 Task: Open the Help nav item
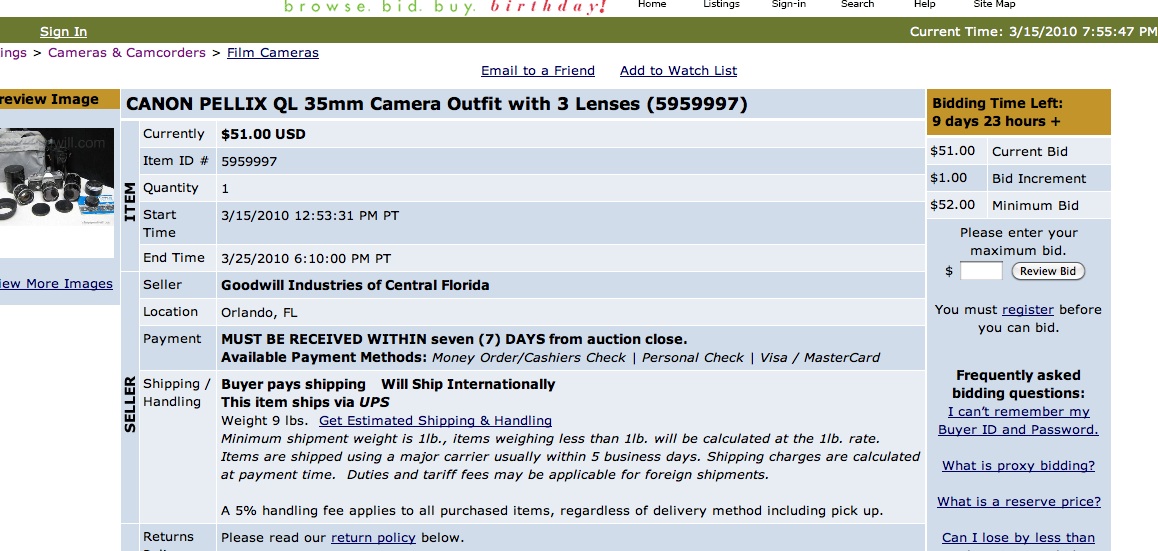(x=924, y=4)
